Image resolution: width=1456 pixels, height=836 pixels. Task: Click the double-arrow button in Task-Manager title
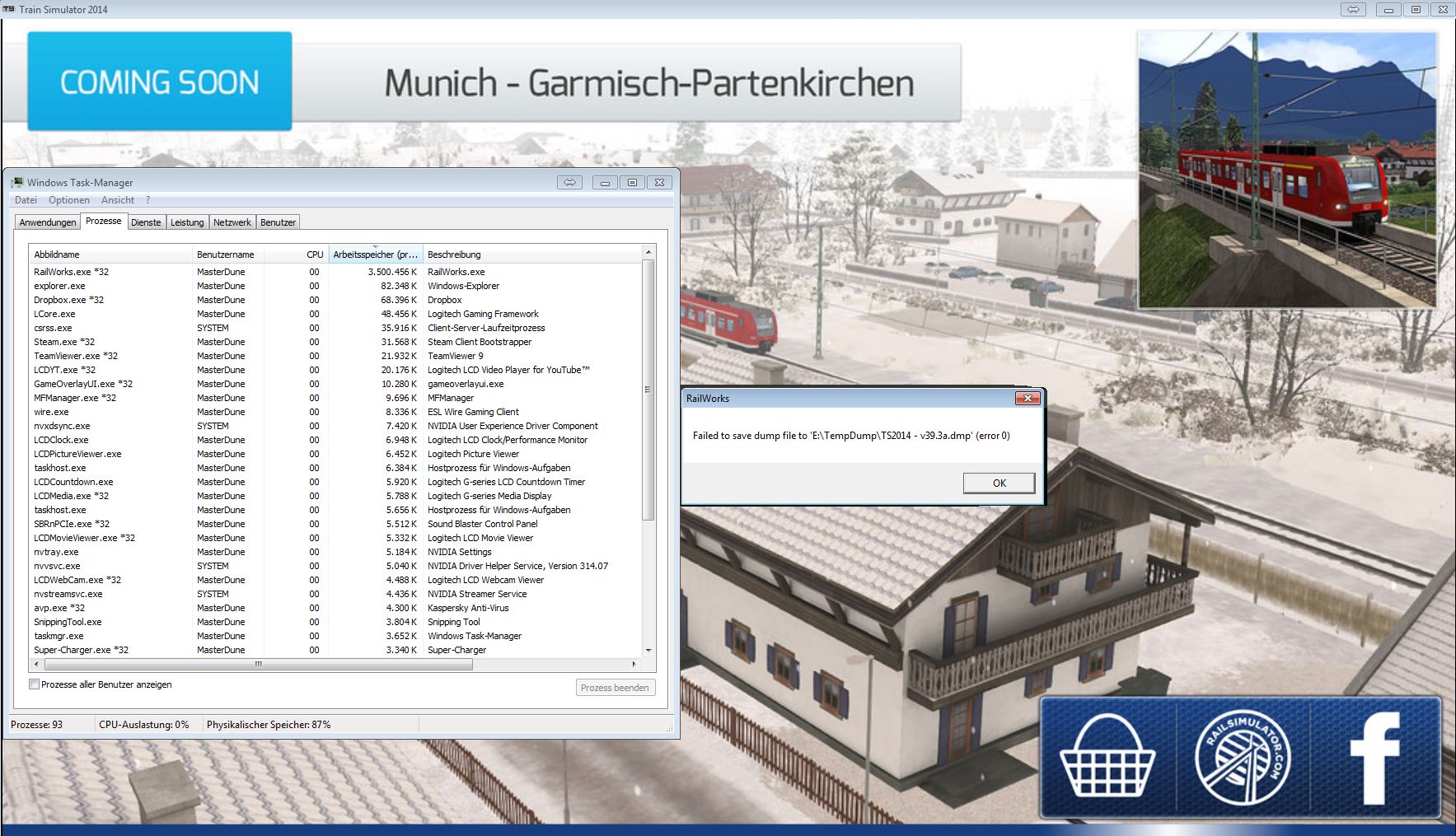tap(569, 183)
